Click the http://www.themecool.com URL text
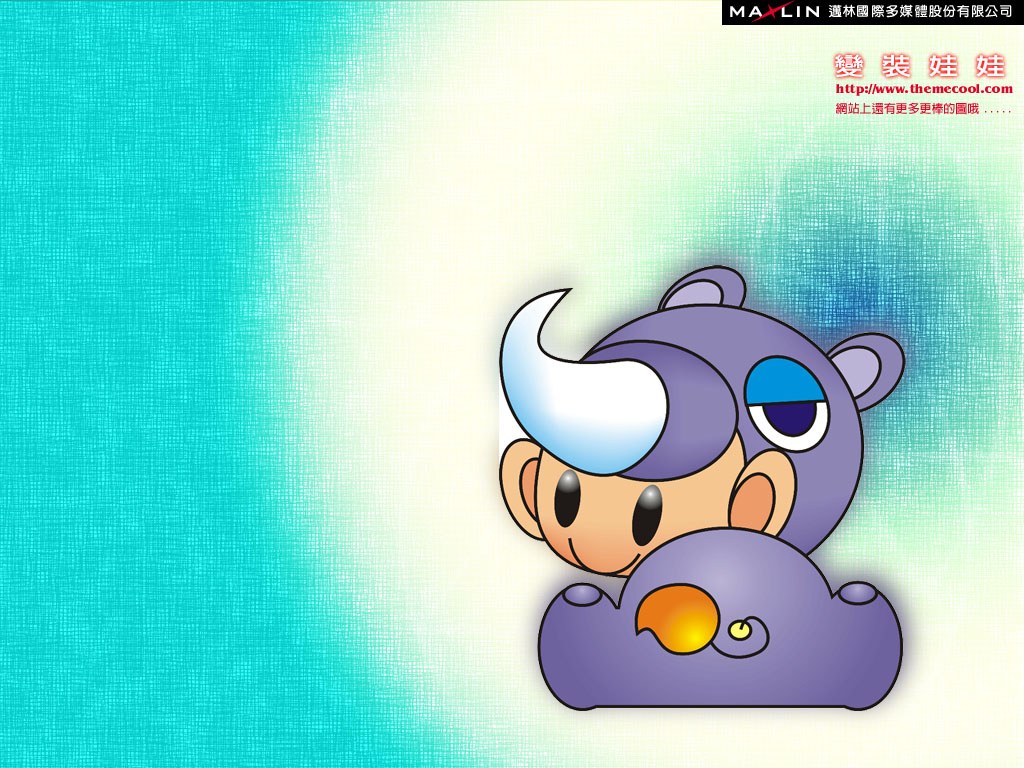This screenshot has height=768, width=1024. click(x=923, y=89)
